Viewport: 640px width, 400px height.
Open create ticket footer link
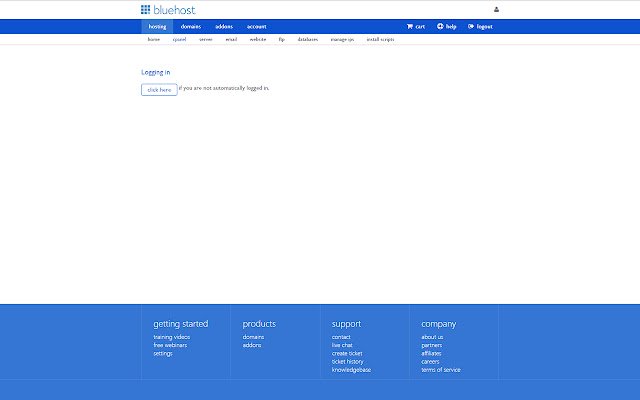click(347, 353)
